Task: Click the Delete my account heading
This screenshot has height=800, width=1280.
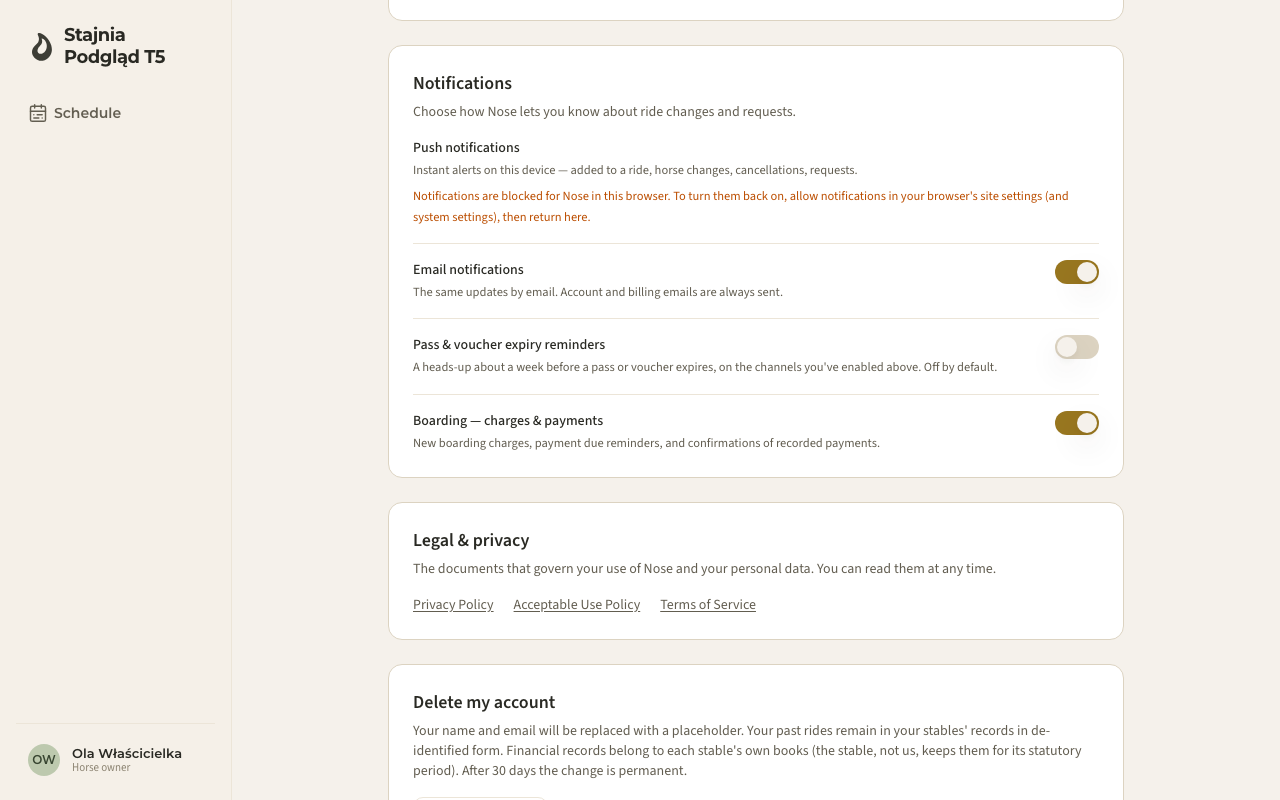Action: 484,702
